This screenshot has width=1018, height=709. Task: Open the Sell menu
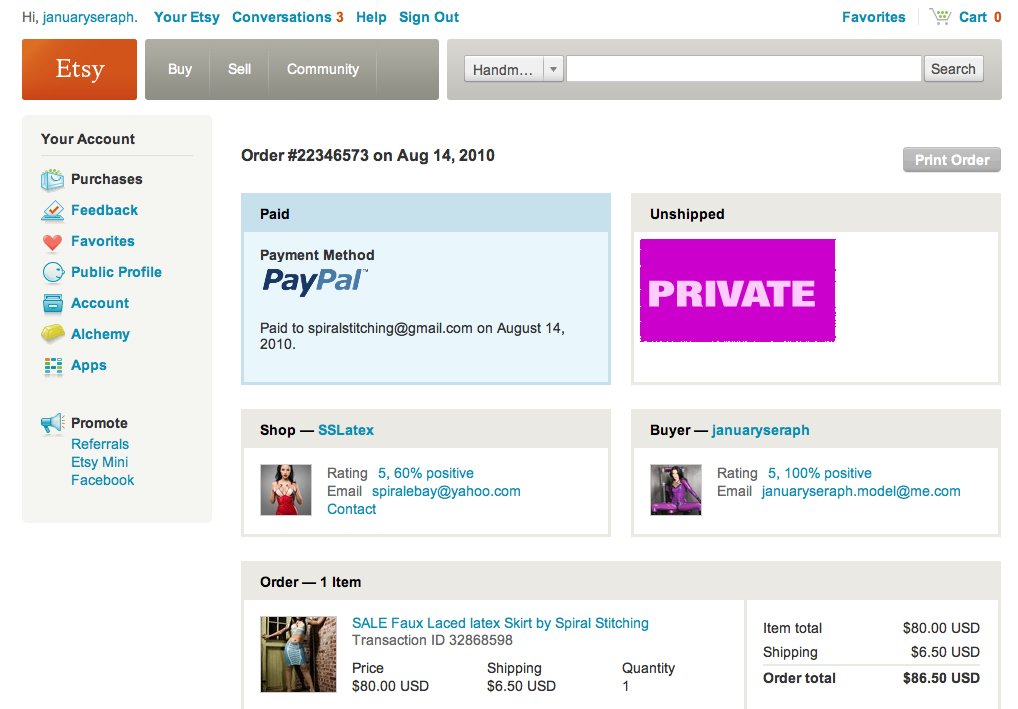(240, 69)
